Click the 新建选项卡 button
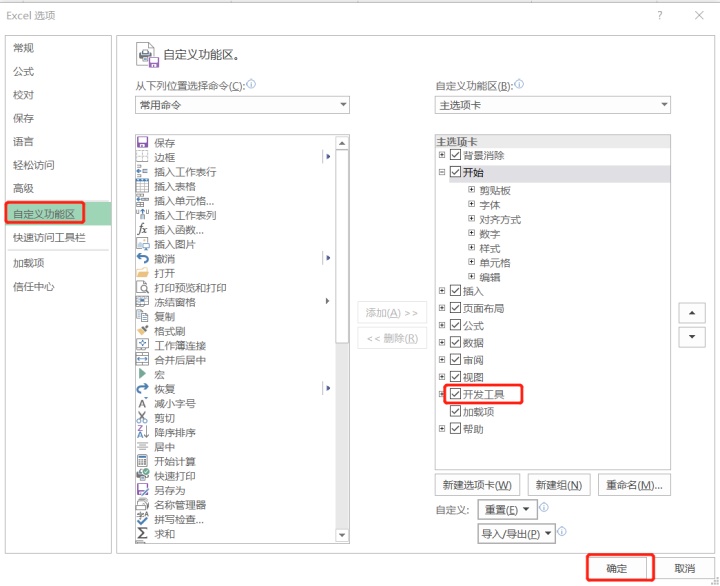This screenshot has height=586, width=720. coord(477,485)
